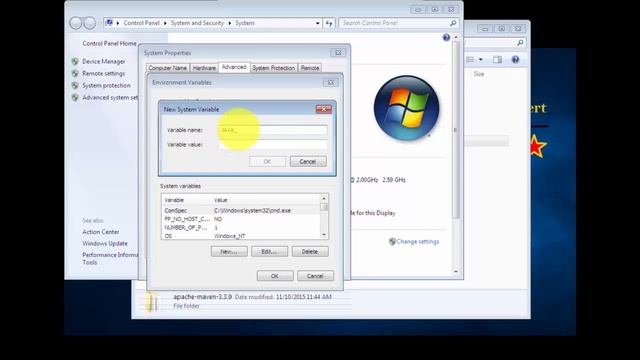
Task: Click the back navigation arrow button
Action: click(76, 23)
